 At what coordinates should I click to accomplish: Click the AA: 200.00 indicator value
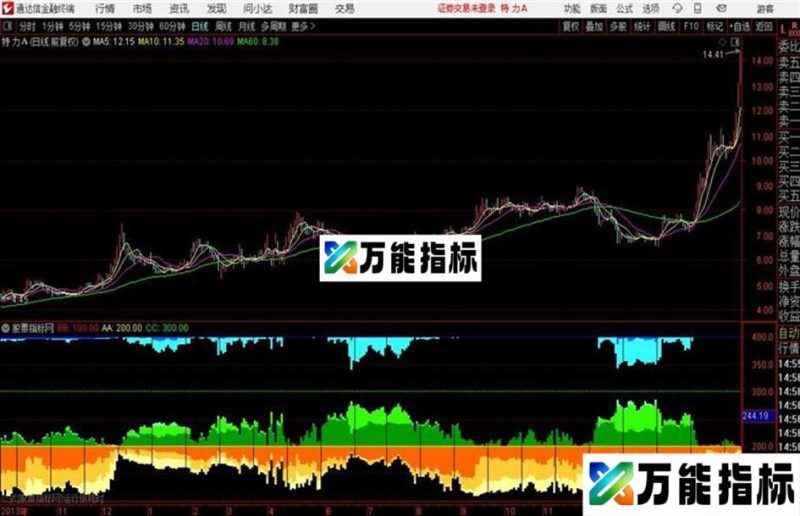121,328
